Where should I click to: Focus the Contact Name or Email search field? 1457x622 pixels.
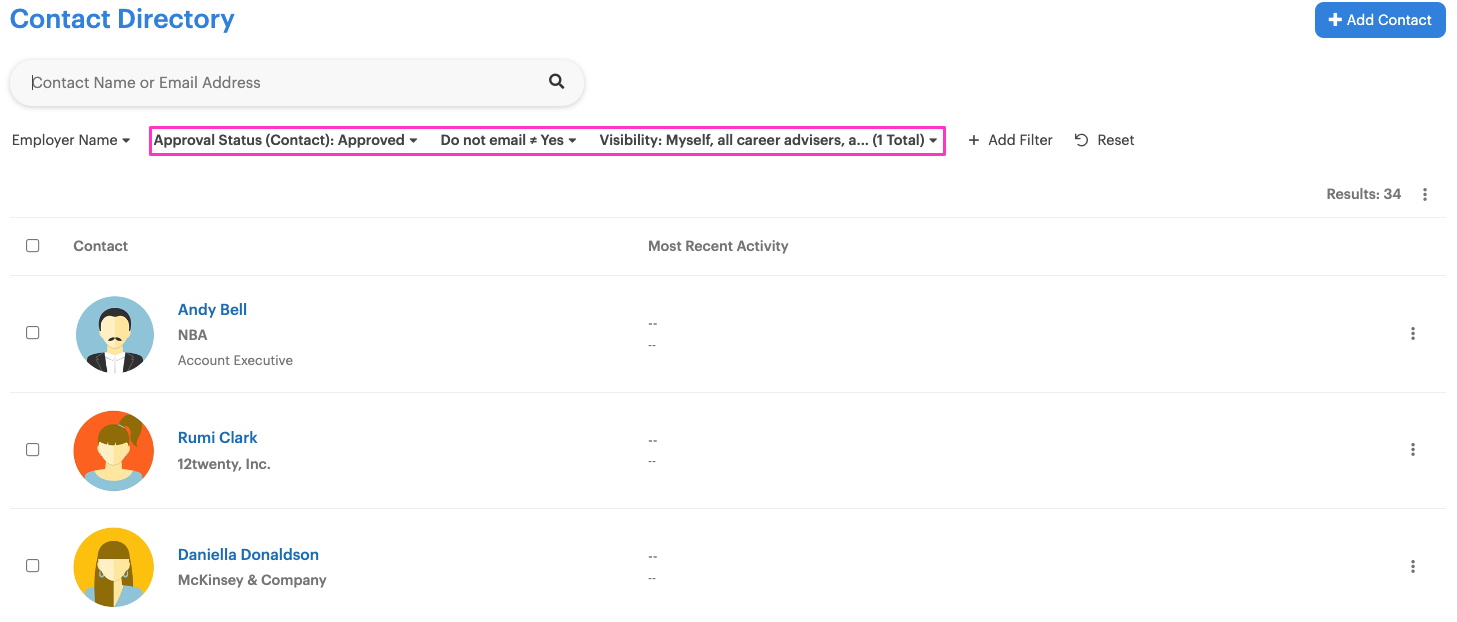pos(285,83)
